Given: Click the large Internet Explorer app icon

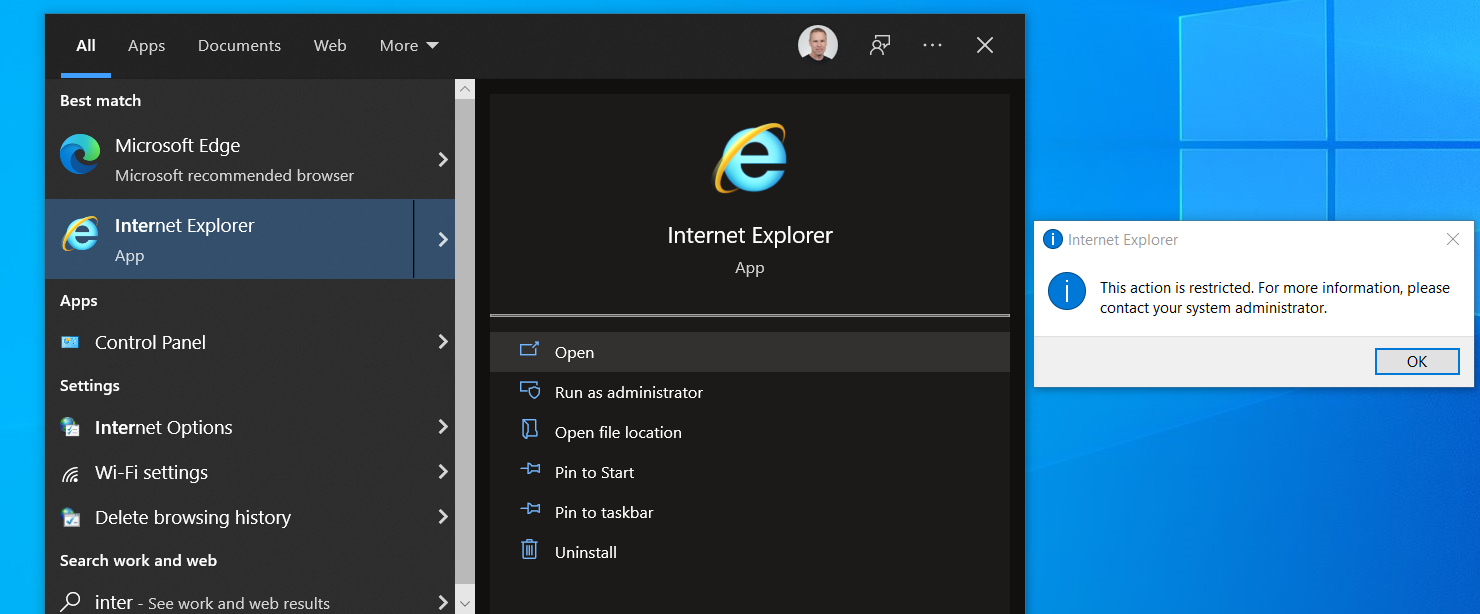Looking at the screenshot, I should tap(749, 158).
